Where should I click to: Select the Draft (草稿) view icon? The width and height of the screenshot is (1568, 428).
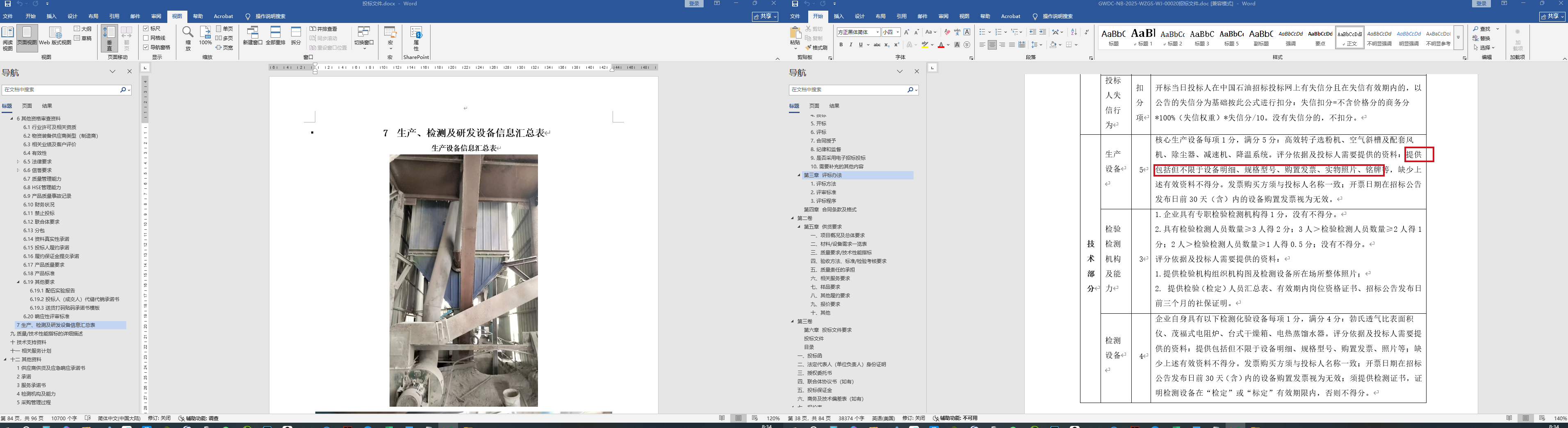point(83,38)
